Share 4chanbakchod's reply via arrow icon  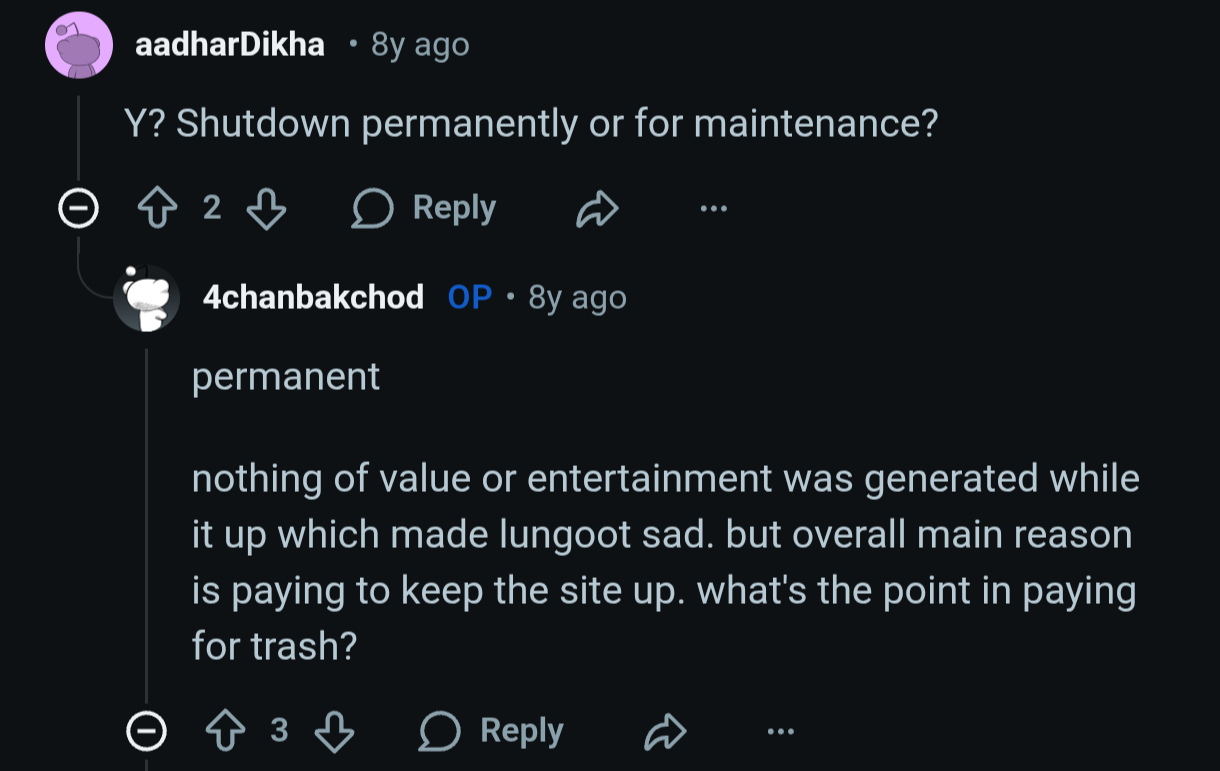click(666, 733)
